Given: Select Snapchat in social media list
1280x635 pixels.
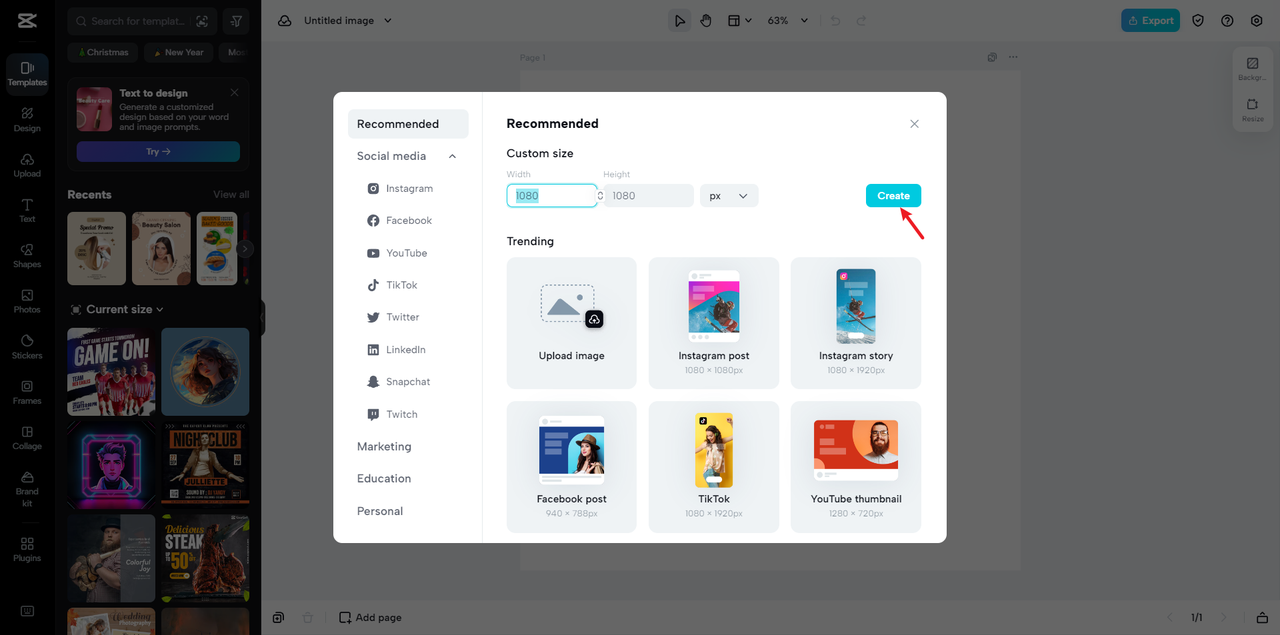Looking at the screenshot, I should tap(398, 382).
